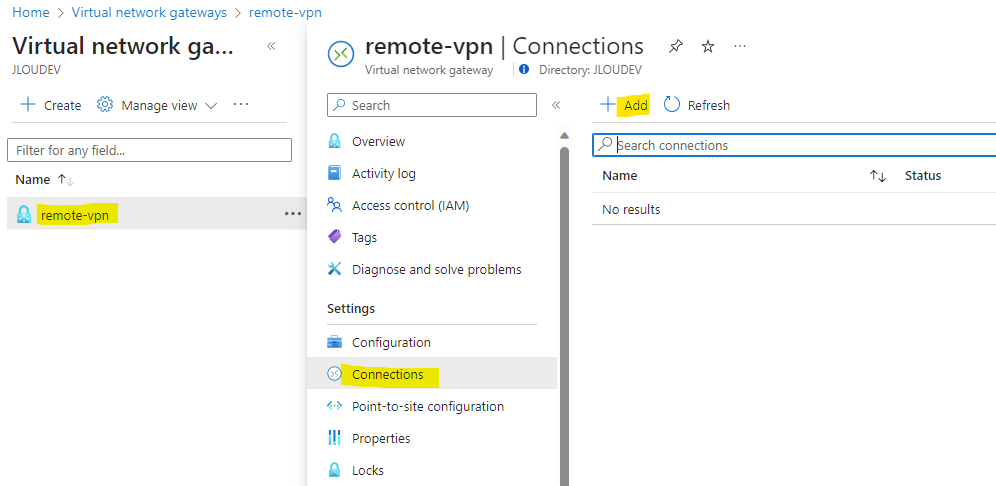Open the remote-vpn breadcrumb link
996x486 pixels.
pyautogui.click(x=285, y=13)
